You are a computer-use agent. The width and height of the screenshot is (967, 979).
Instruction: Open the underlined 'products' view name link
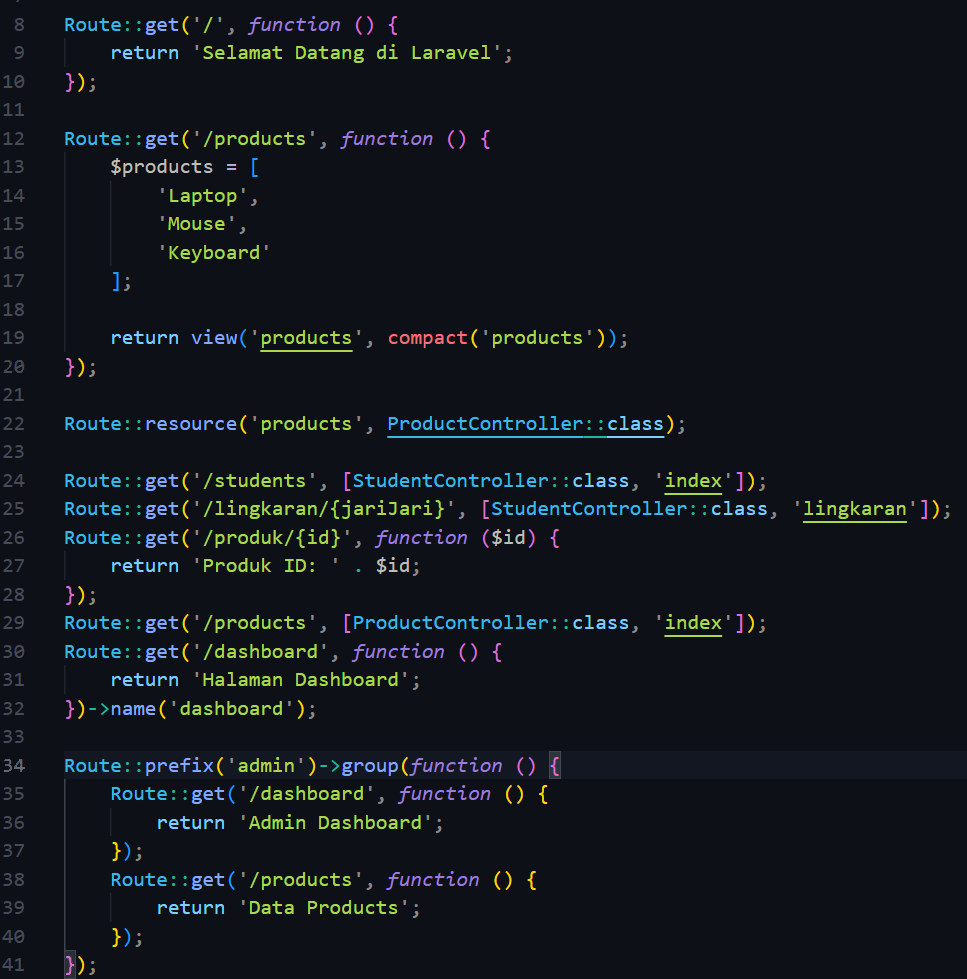tap(306, 338)
